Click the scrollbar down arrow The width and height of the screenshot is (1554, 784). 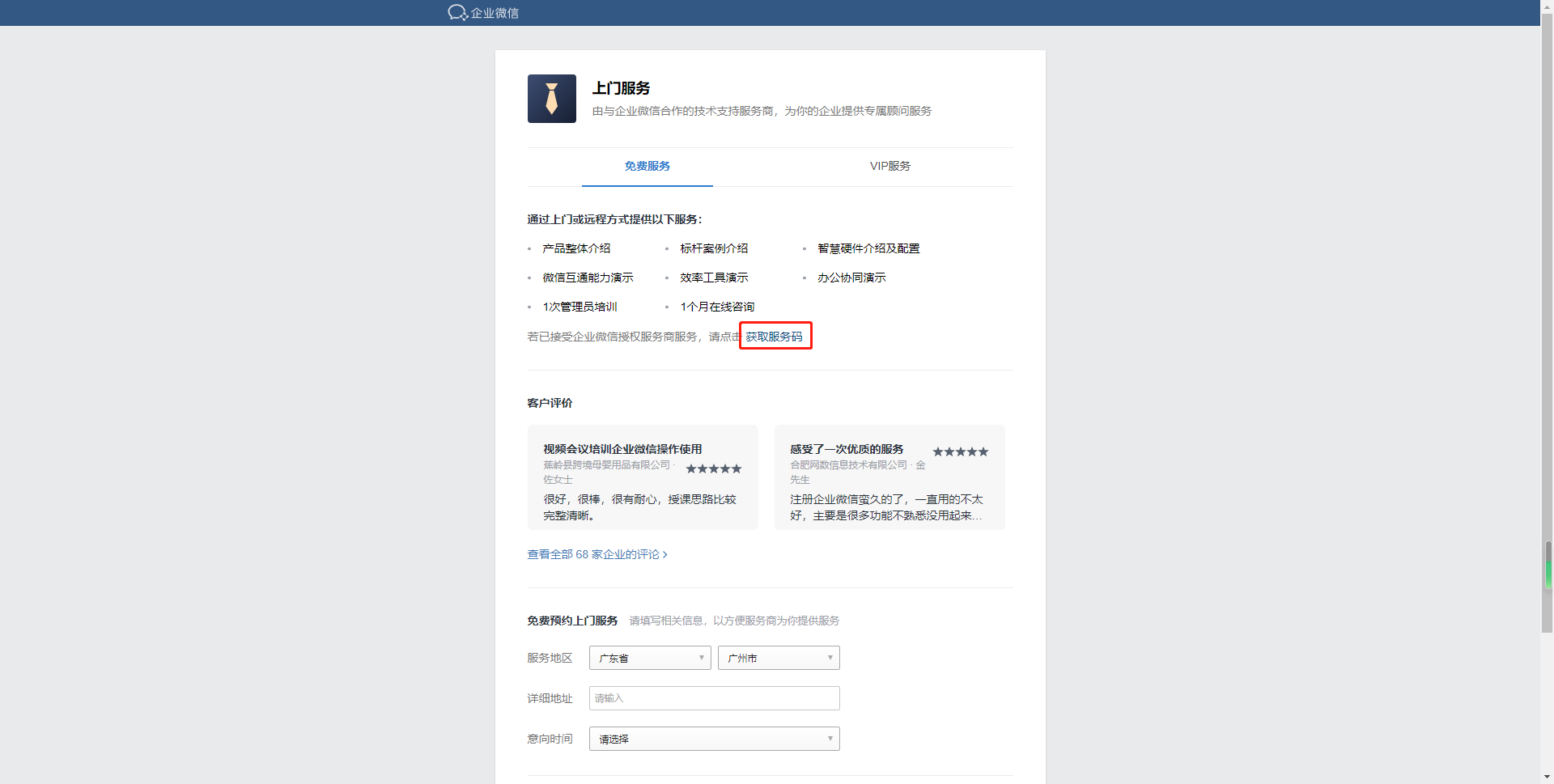[1548, 777]
